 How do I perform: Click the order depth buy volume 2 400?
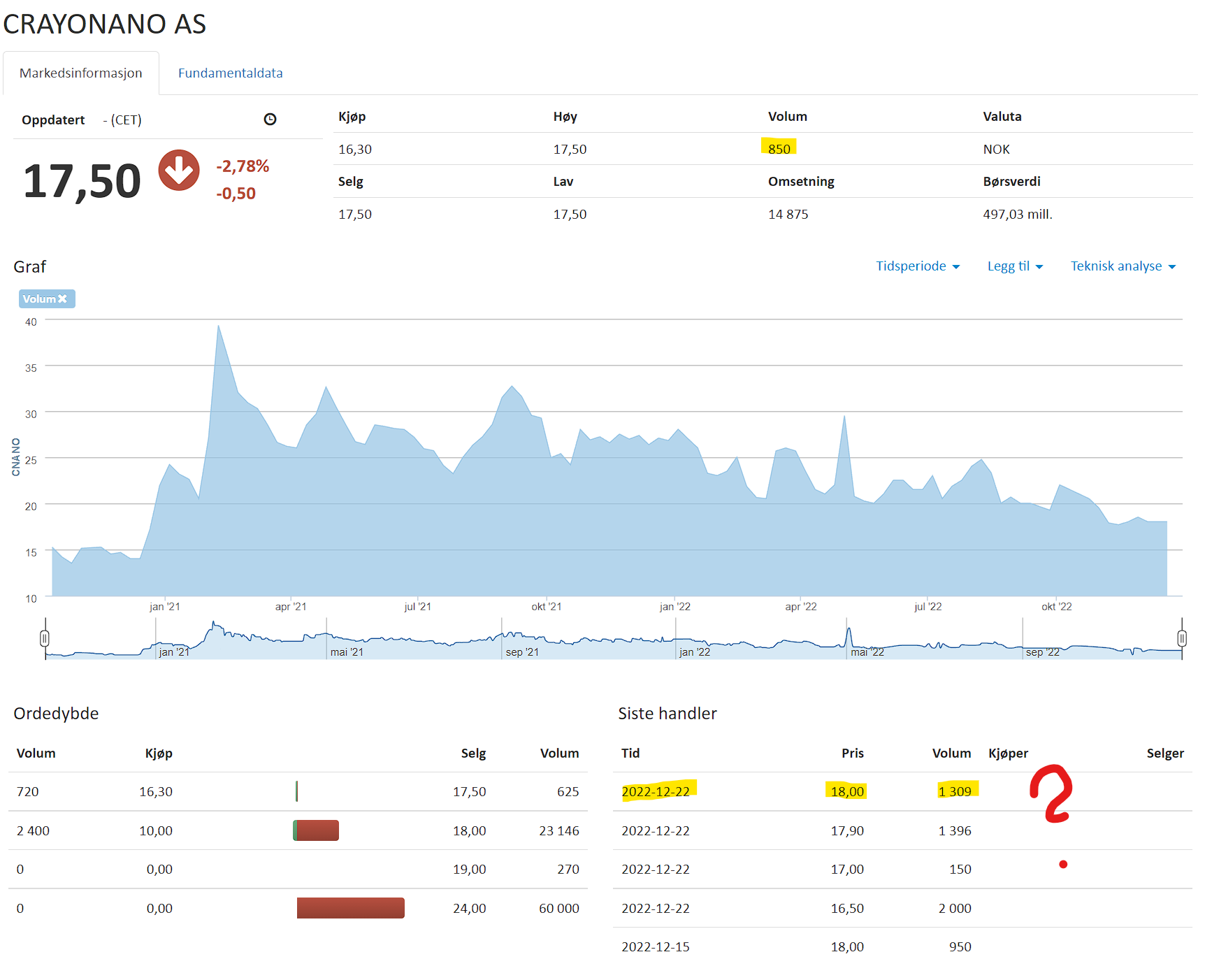click(x=33, y=831)
